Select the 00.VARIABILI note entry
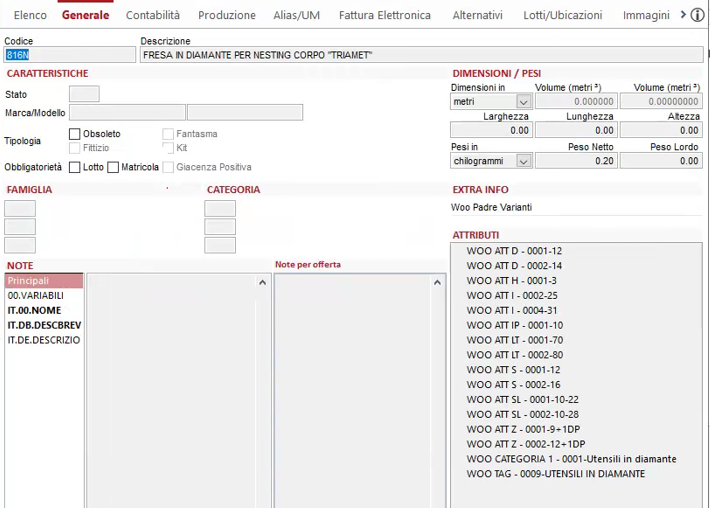 (x=36, y=296)
